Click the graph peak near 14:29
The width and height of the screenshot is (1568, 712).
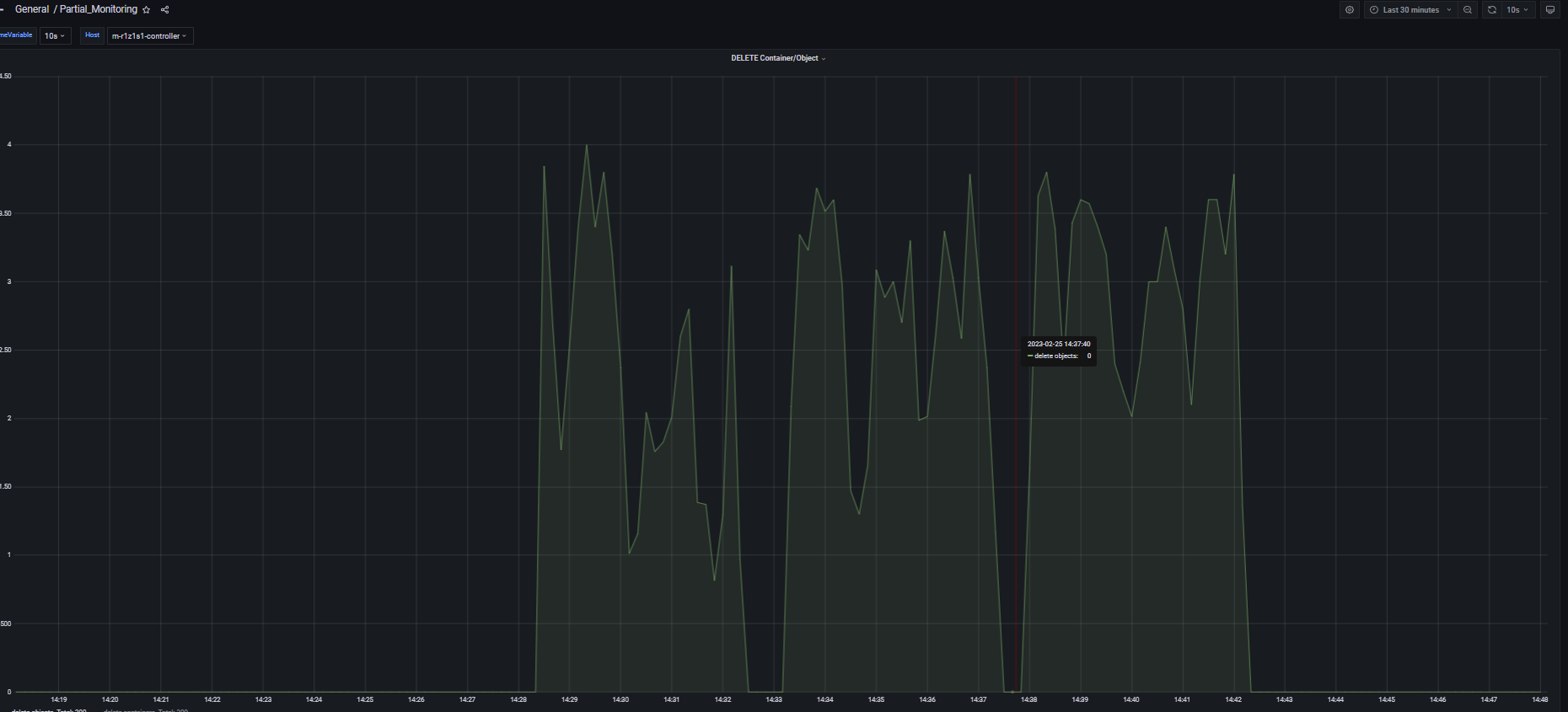point(587,146)
